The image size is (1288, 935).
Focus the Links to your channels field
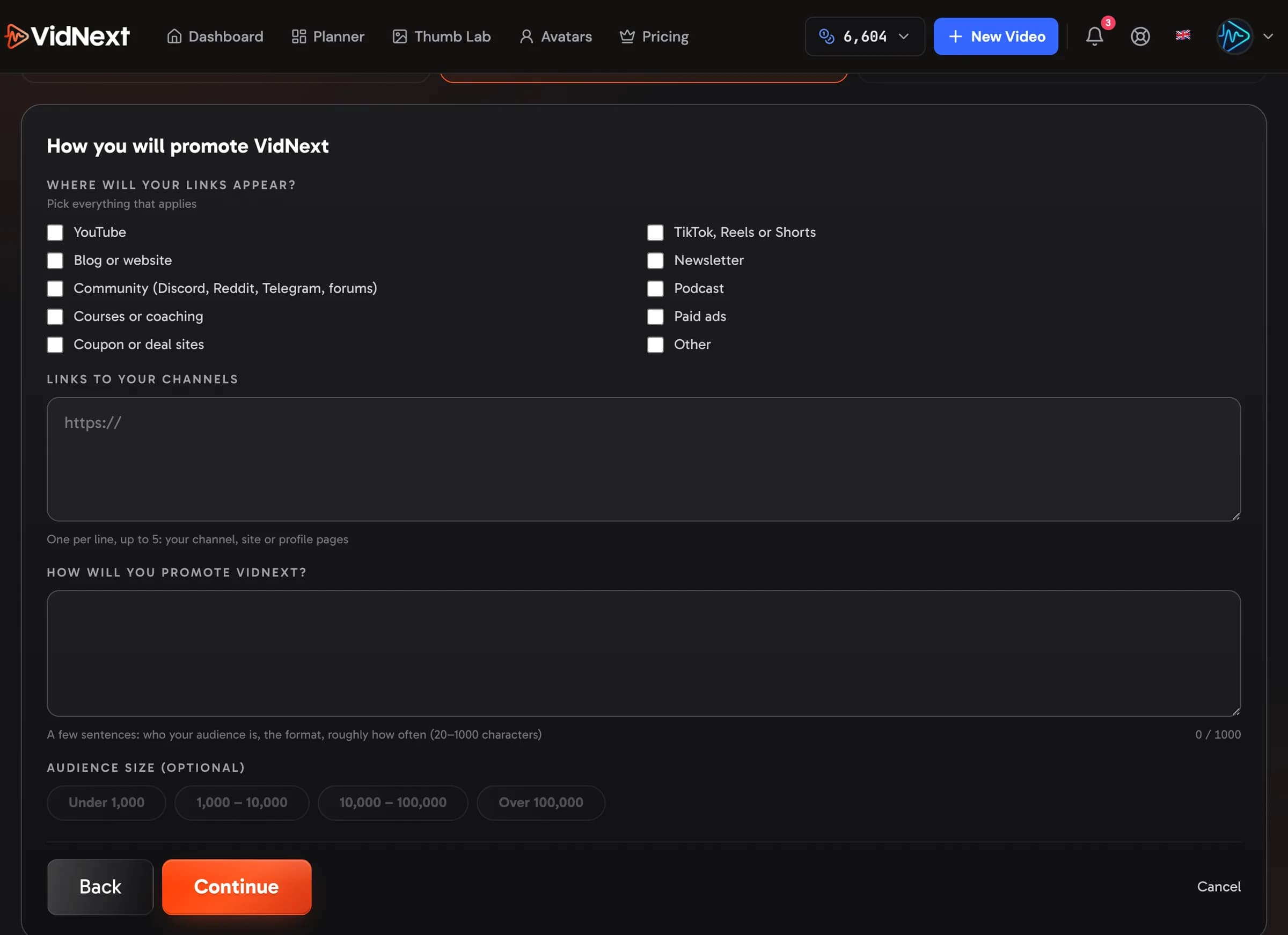point(643,459)
